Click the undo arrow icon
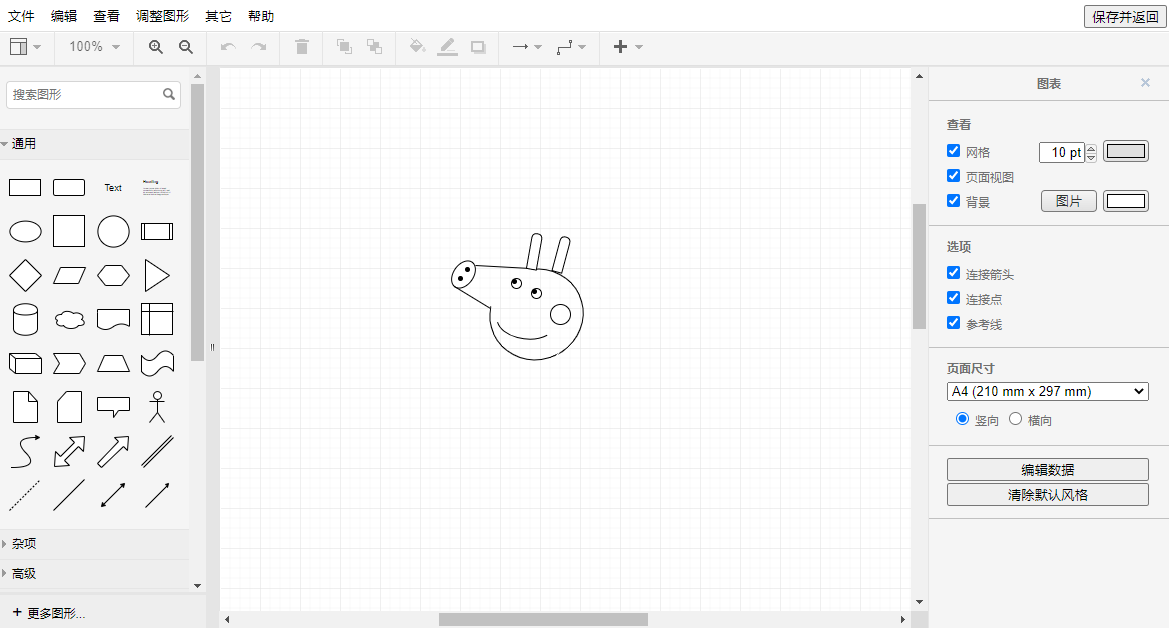The height and width of the screenshot is (628, 1169). pyautogui.click(x=228, y=47)
